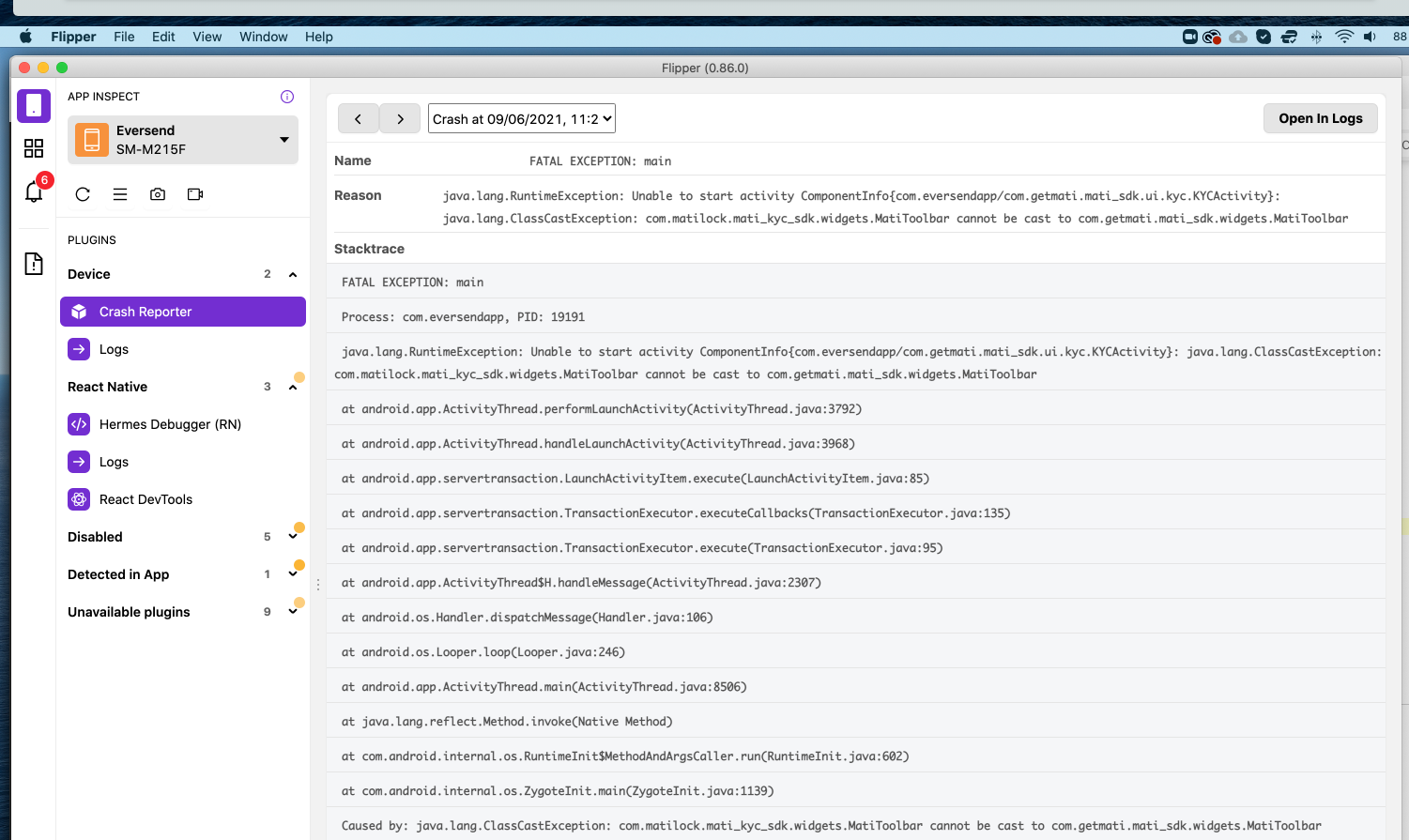Click the Open In Logs button
The height and width of the screenshot is (840, 1409).
click(1320, 118)
